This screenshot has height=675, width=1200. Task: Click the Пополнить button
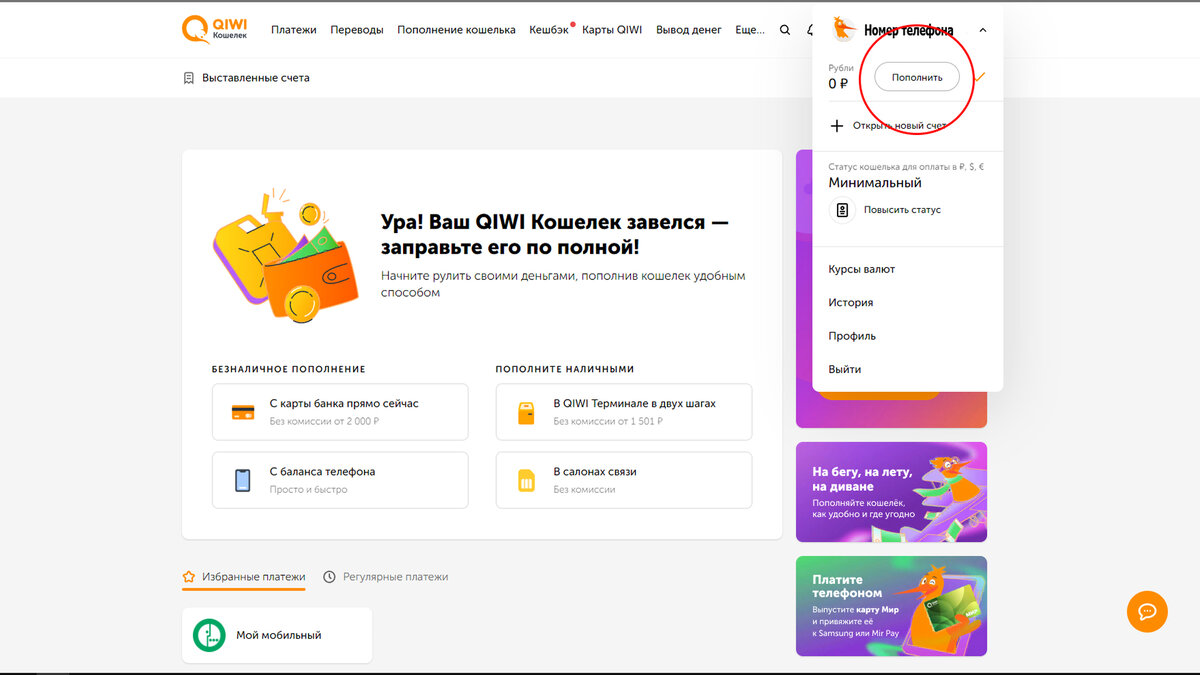917,77
